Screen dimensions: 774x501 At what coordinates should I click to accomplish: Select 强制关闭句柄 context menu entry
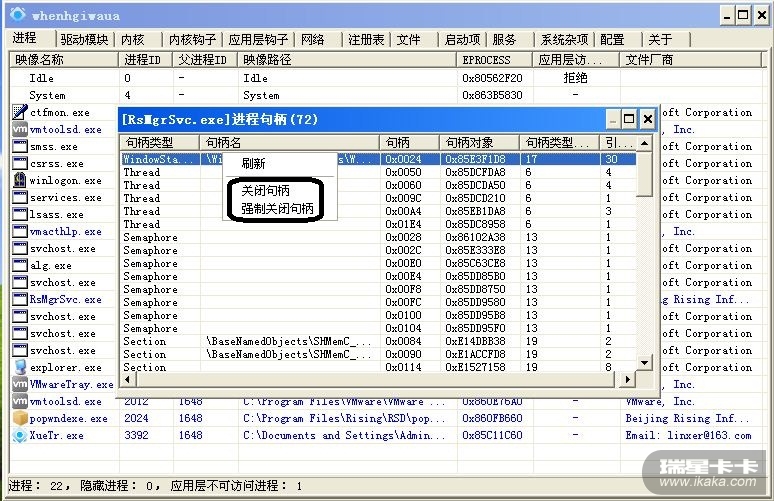(277, 209)
